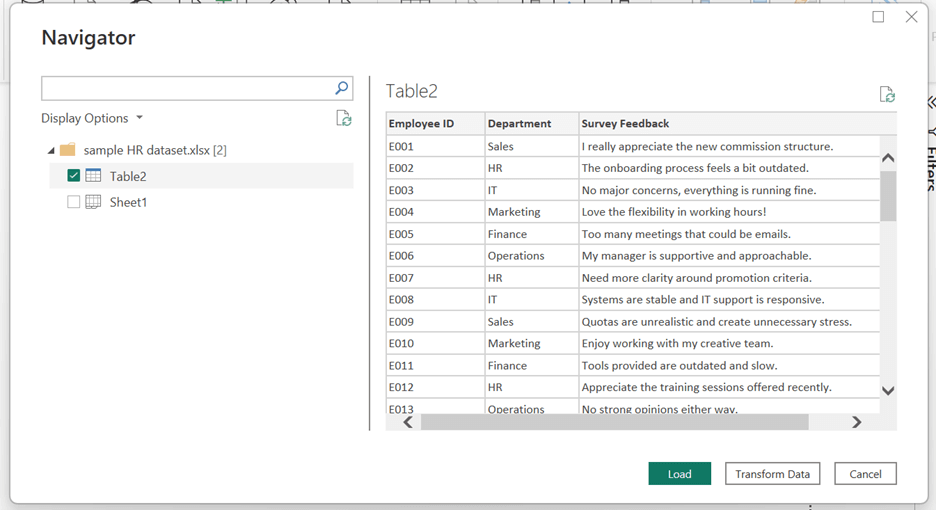Click the Transform Data button
Viewport: 936px width, 510px height.
tap(772, 474)
